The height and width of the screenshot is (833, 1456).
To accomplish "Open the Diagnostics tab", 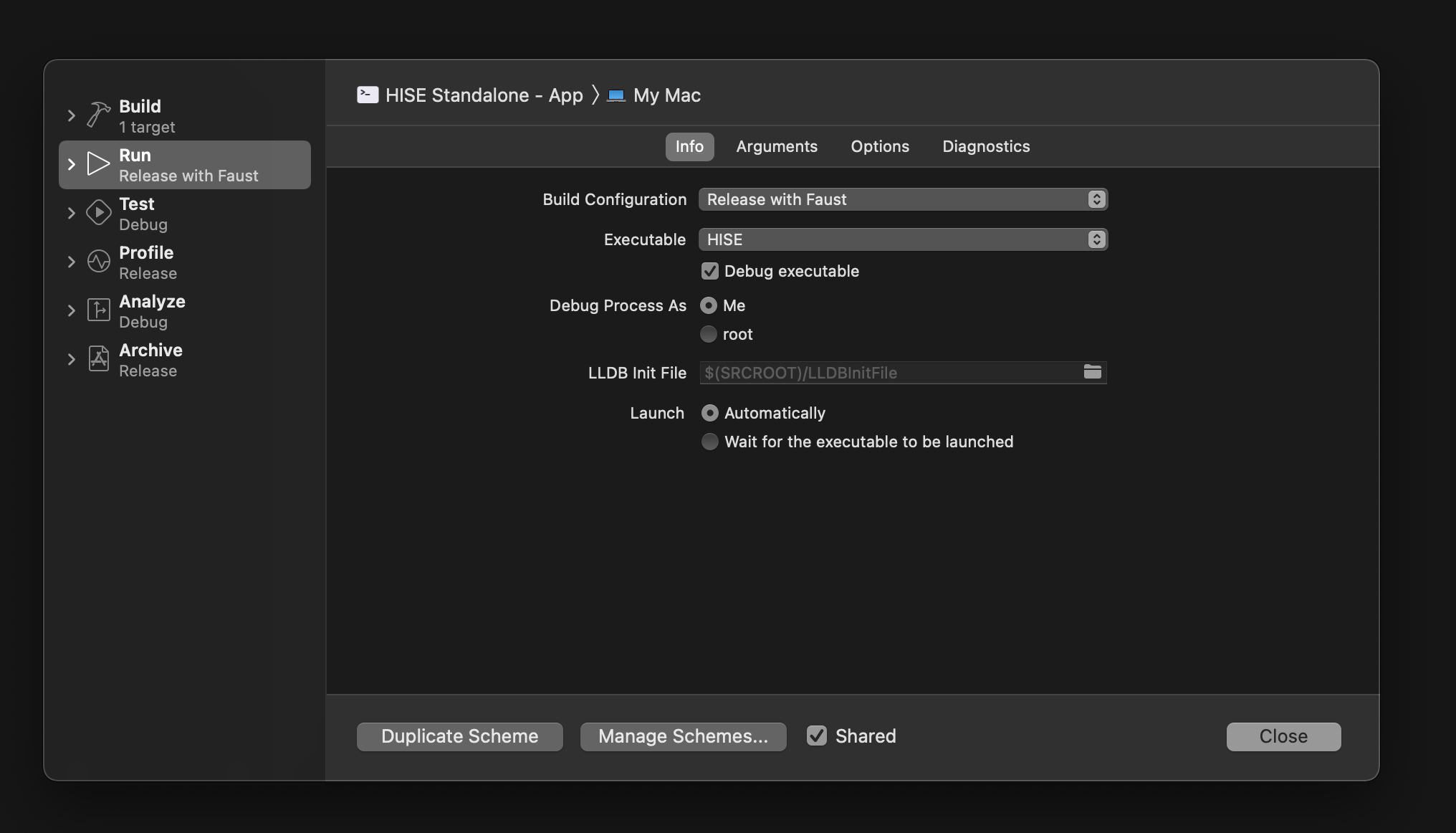I will click(986, 146).
